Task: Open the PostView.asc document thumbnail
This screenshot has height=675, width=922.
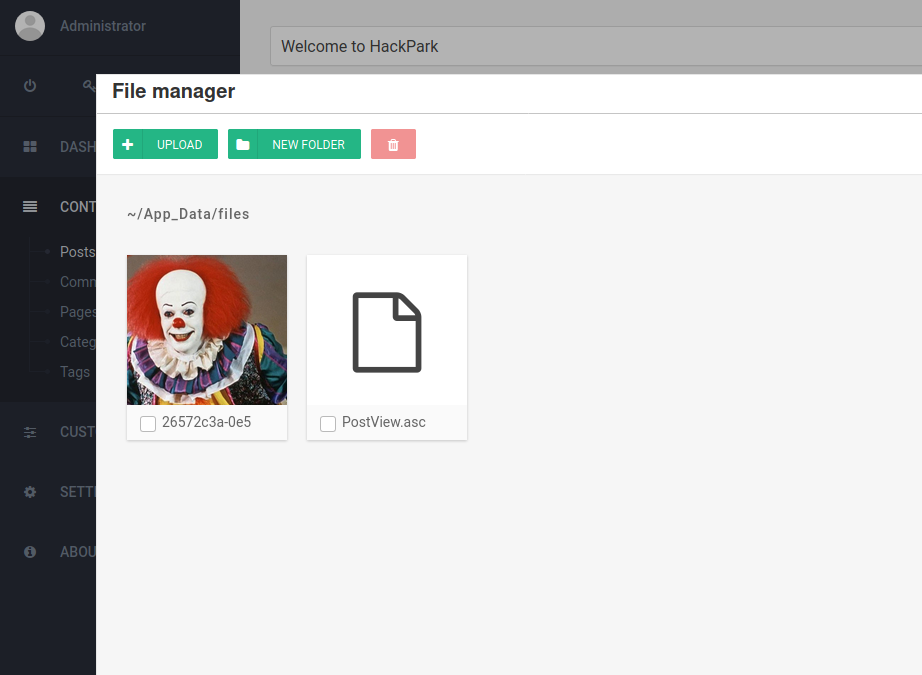Action: (387, 332)
